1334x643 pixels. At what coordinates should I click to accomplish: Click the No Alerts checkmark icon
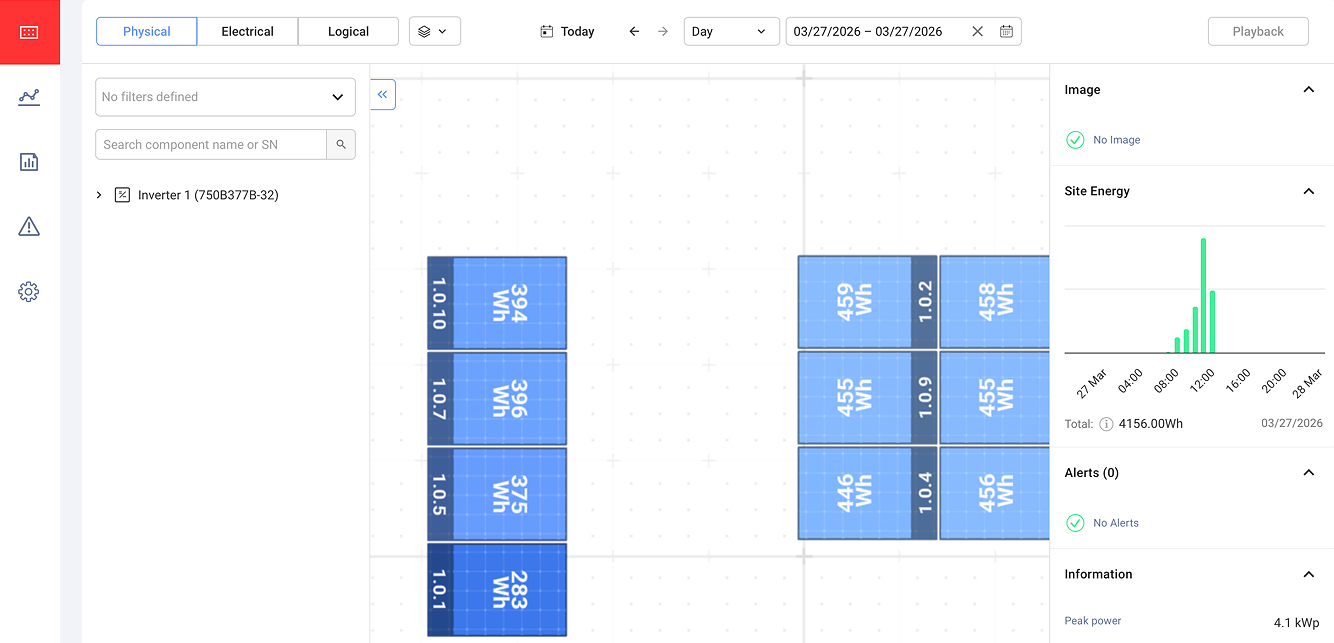click(1075, 523)
